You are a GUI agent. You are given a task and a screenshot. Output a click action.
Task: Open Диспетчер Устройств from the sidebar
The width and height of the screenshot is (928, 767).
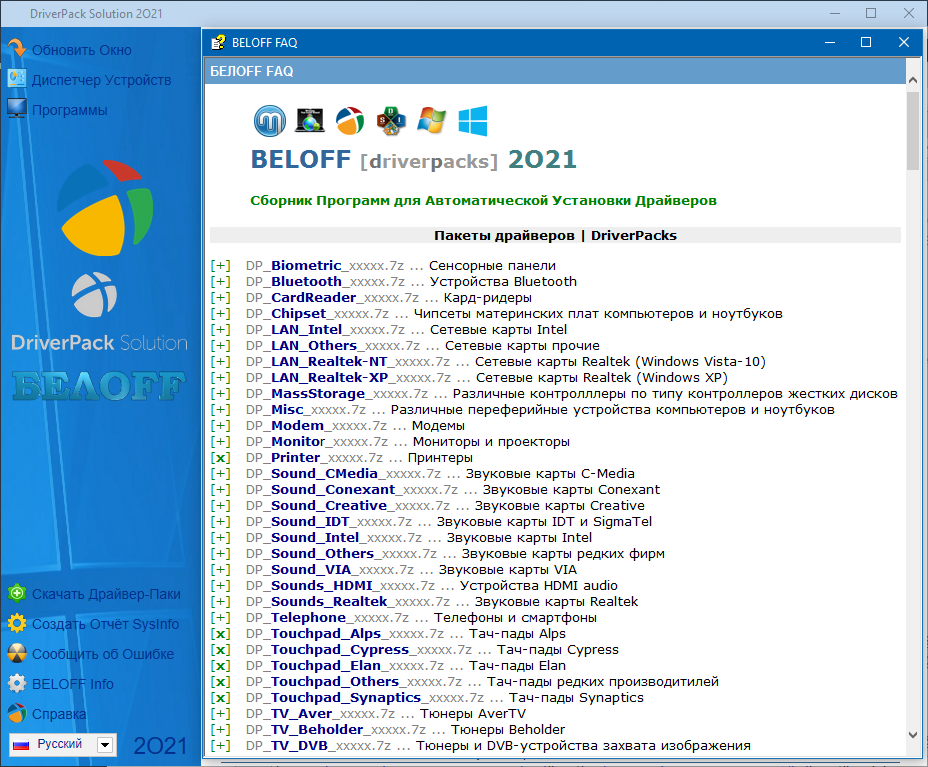tap(100, 80)
